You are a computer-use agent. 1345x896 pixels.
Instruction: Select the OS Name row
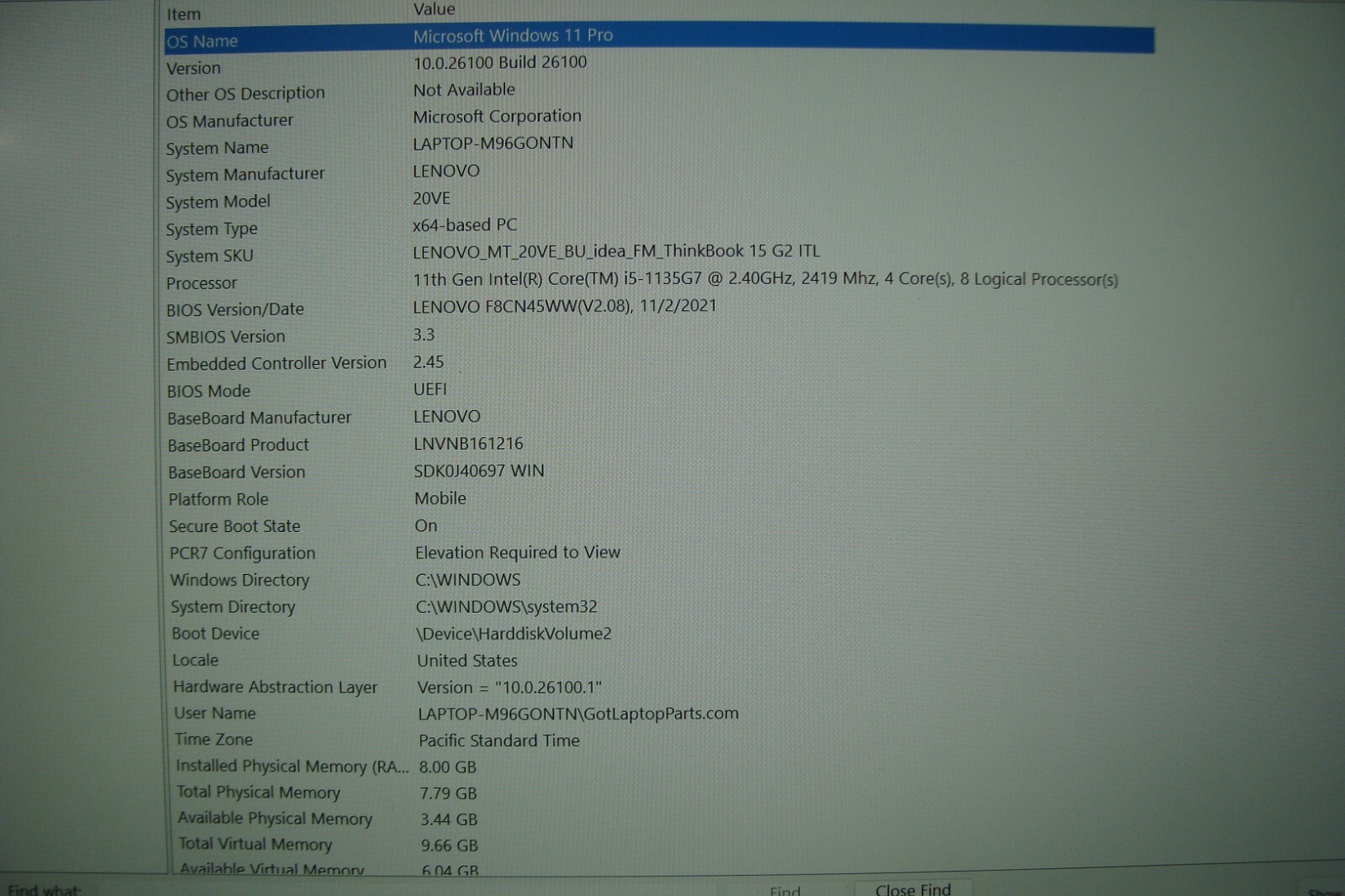(x=659, y=39)
